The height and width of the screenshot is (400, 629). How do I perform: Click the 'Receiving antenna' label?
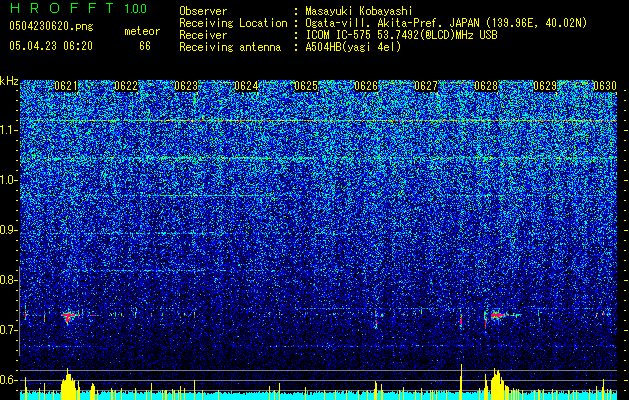coord(230,47)
